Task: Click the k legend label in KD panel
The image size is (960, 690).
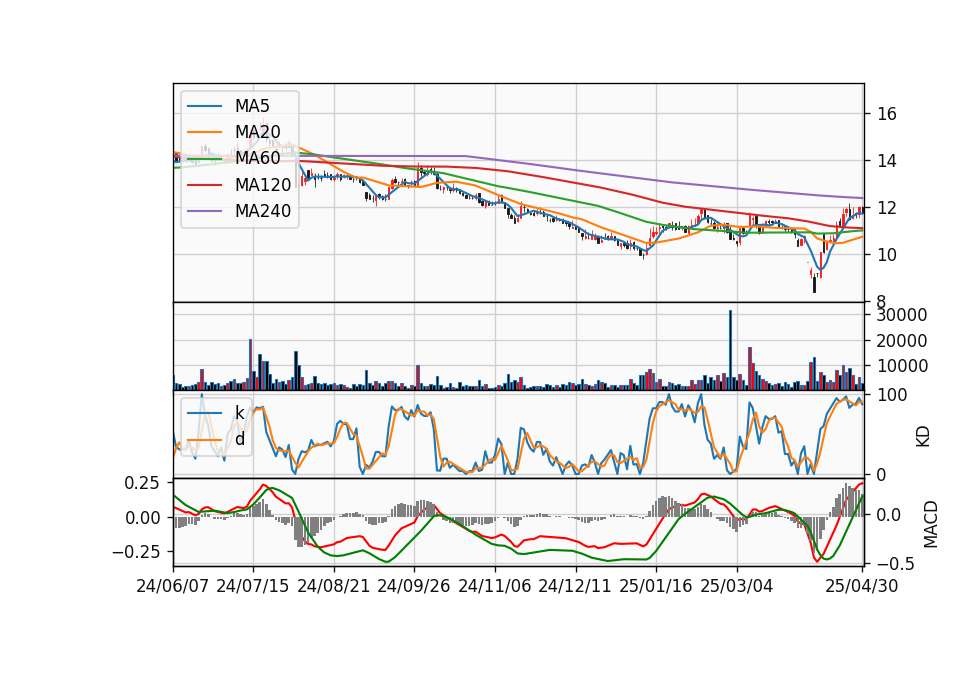Action: (239, 413)
